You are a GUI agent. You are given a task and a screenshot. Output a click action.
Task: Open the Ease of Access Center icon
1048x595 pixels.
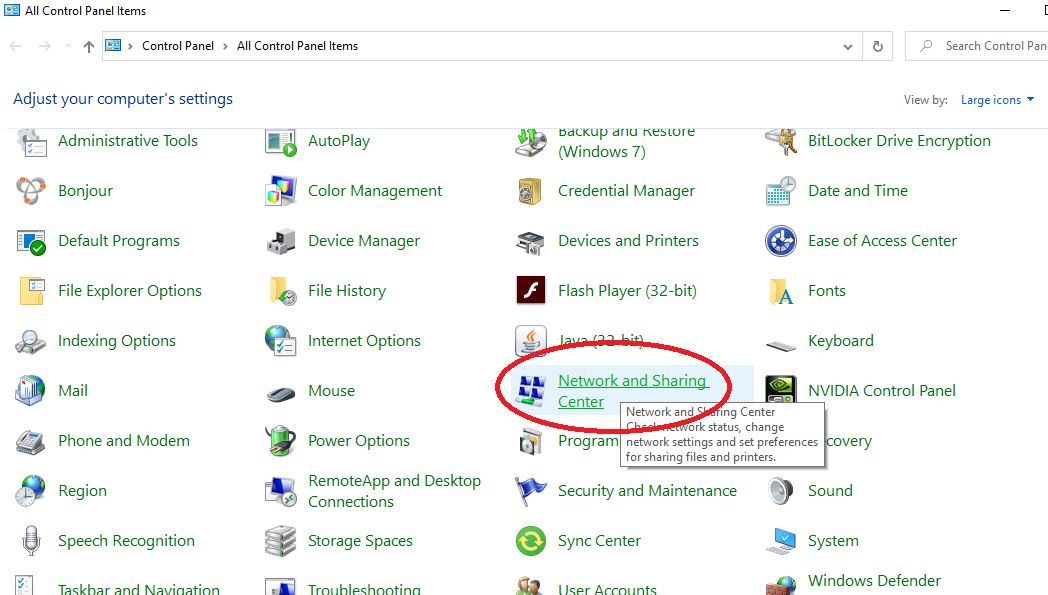point(781,241)
